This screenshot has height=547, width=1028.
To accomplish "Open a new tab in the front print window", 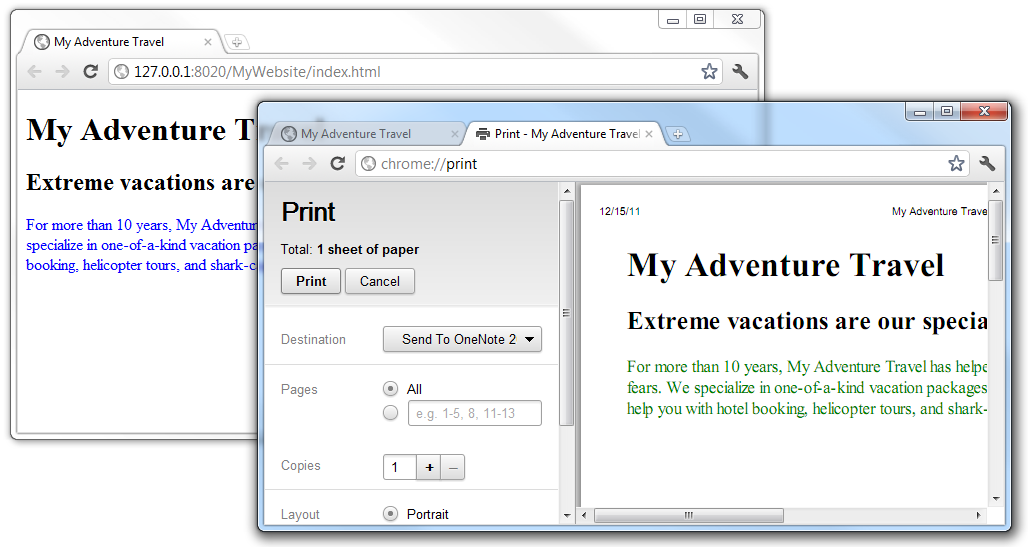I will (678, 134).
